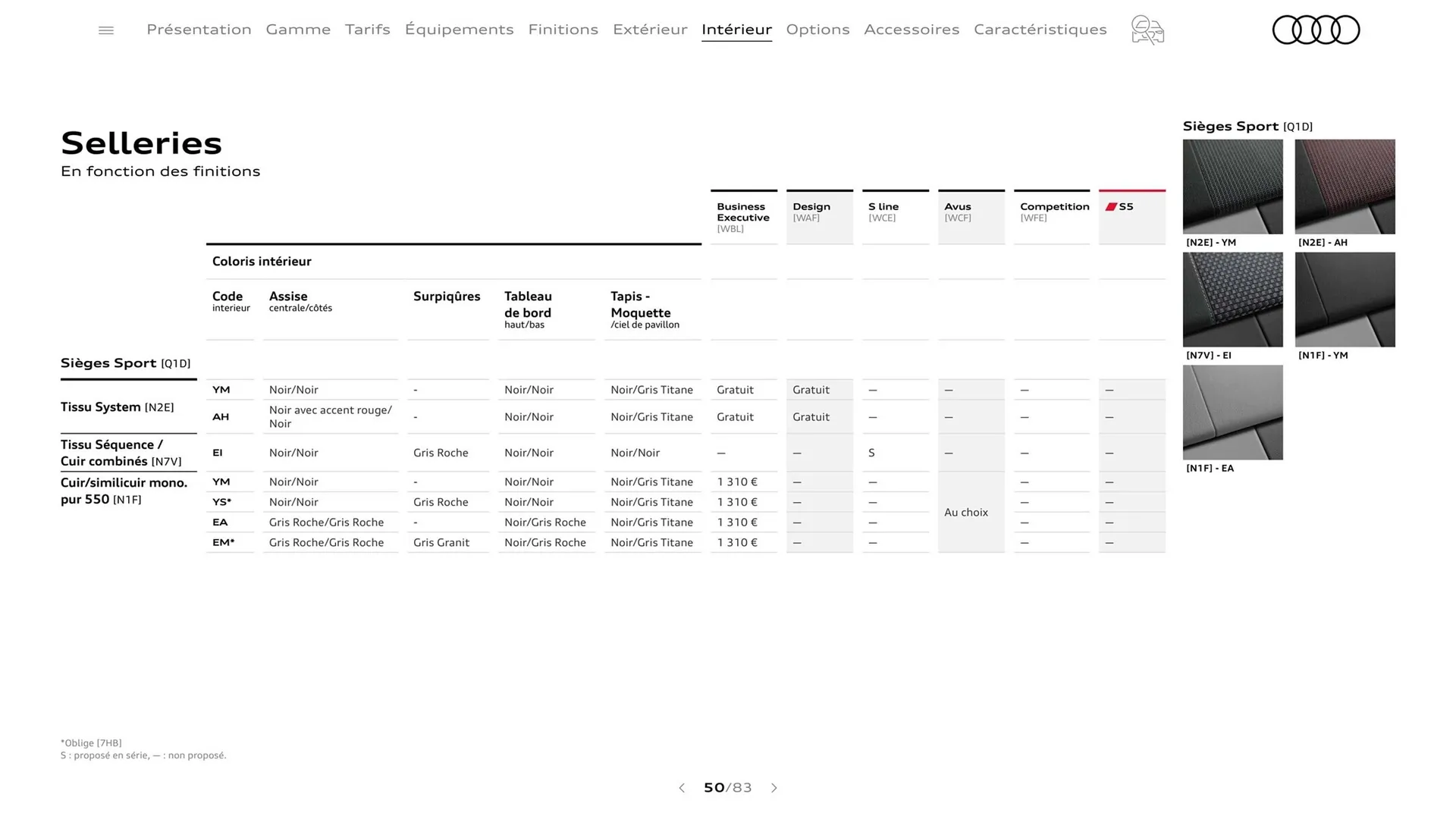Viewport: 1456px width, 819px height.
Task: Go to previous page arrow
Action: coord(682,788)
